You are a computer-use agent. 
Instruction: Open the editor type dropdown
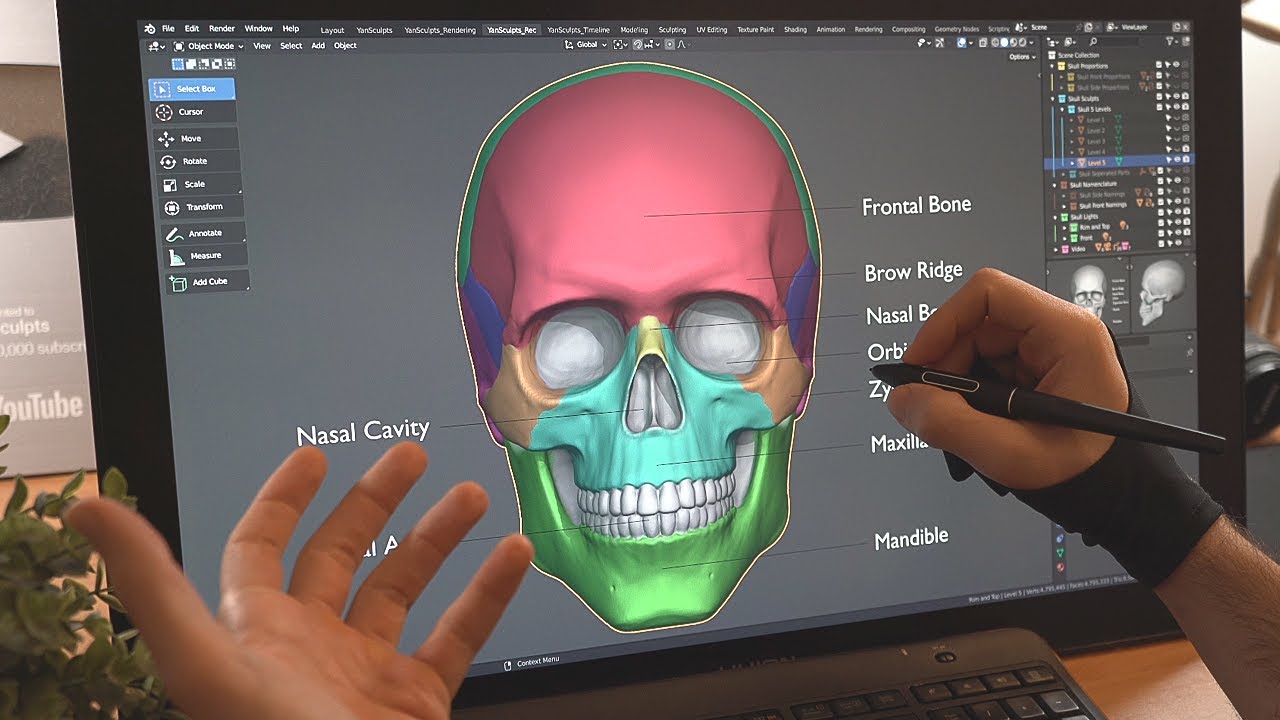click(157, 46)
